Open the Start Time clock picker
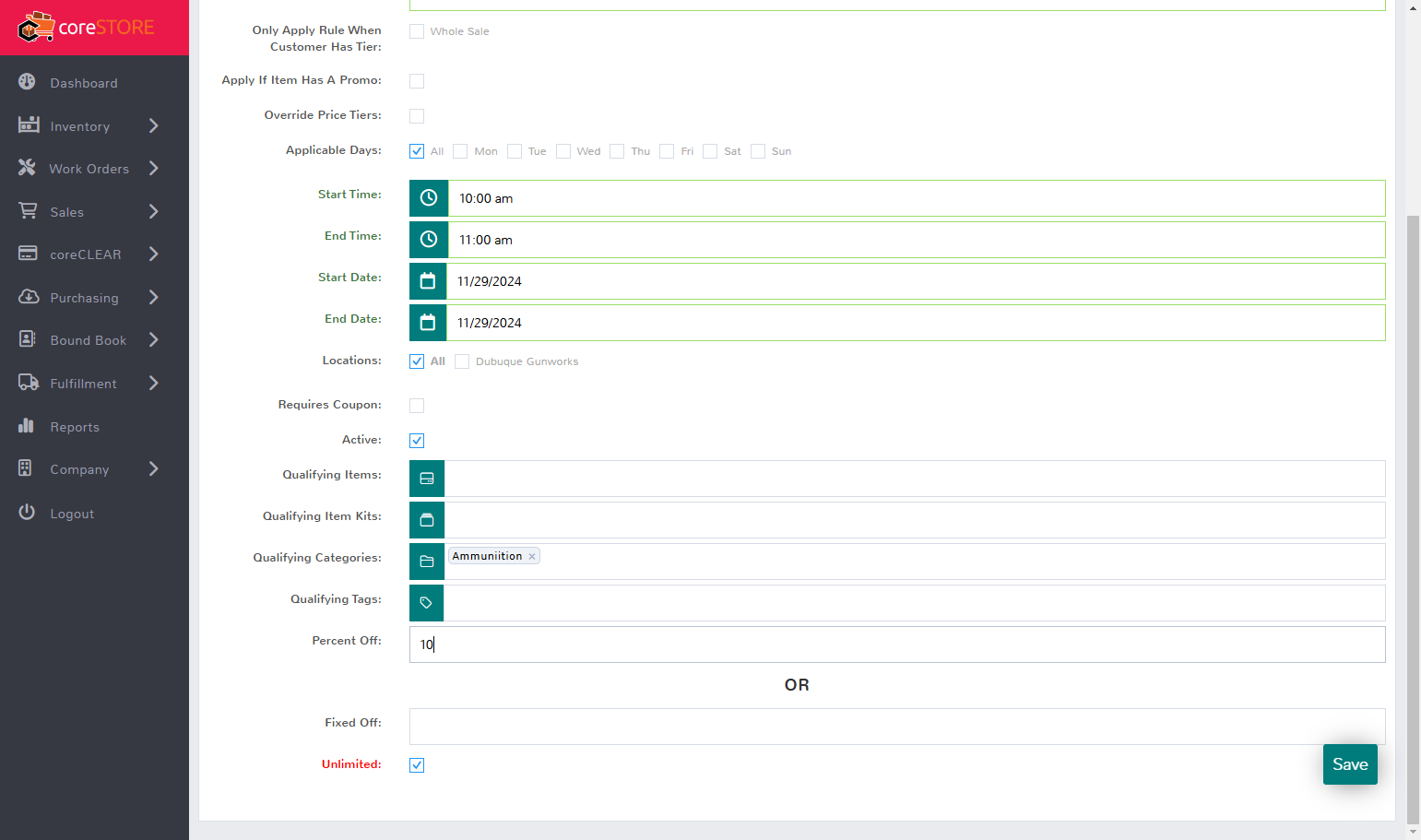Image resolution: width=1421 pixels, height=840 pixels. [429, 198]
